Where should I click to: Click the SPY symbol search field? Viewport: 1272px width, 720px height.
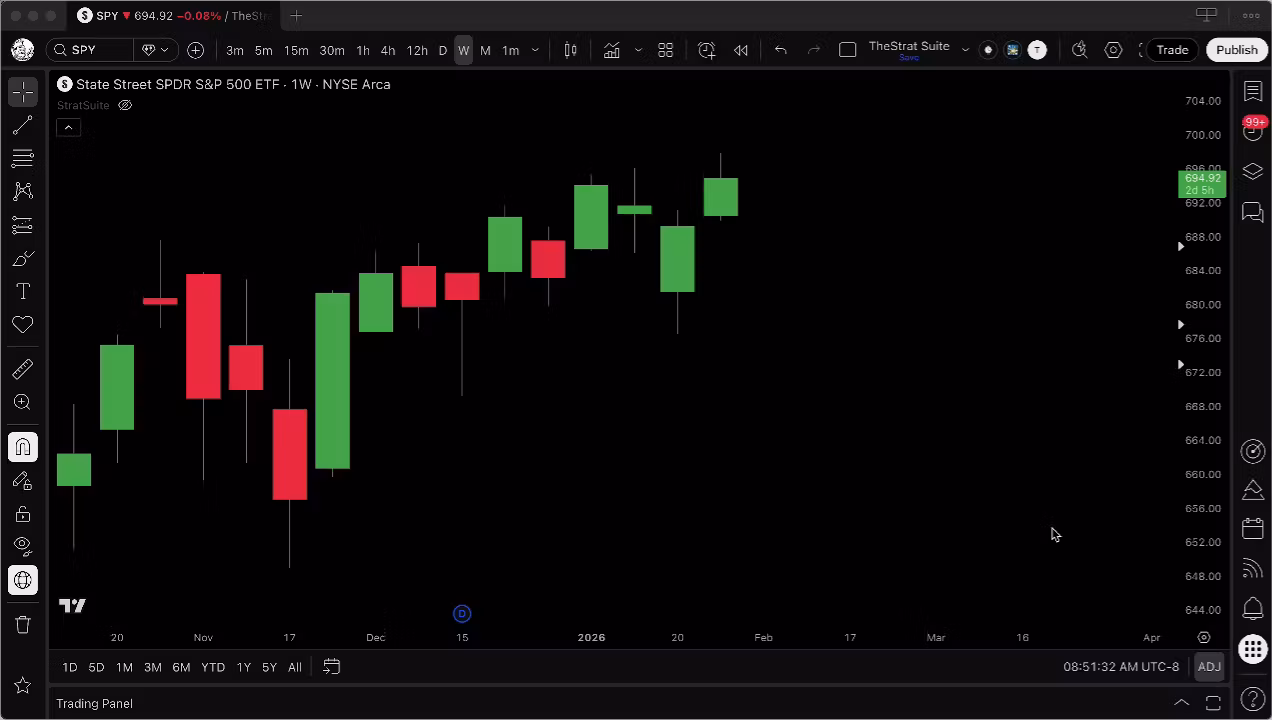pos(90,50)
